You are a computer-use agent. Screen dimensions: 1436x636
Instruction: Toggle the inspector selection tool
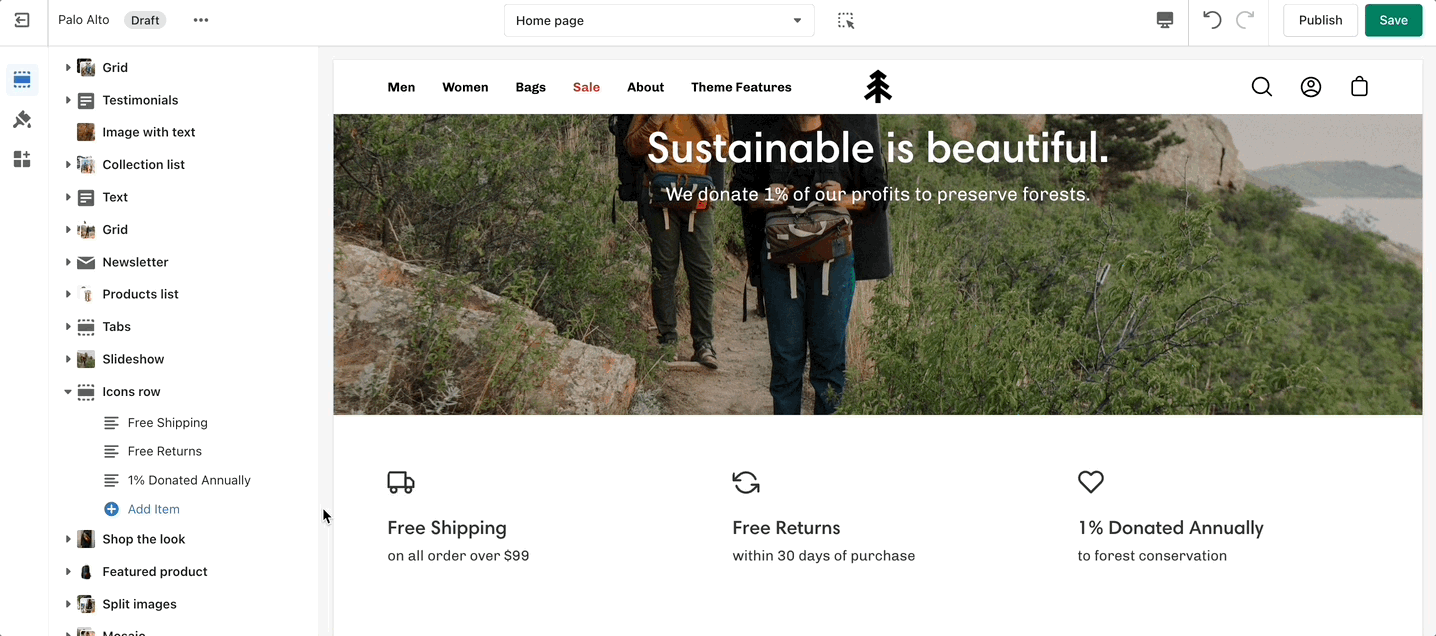(846, 20)
